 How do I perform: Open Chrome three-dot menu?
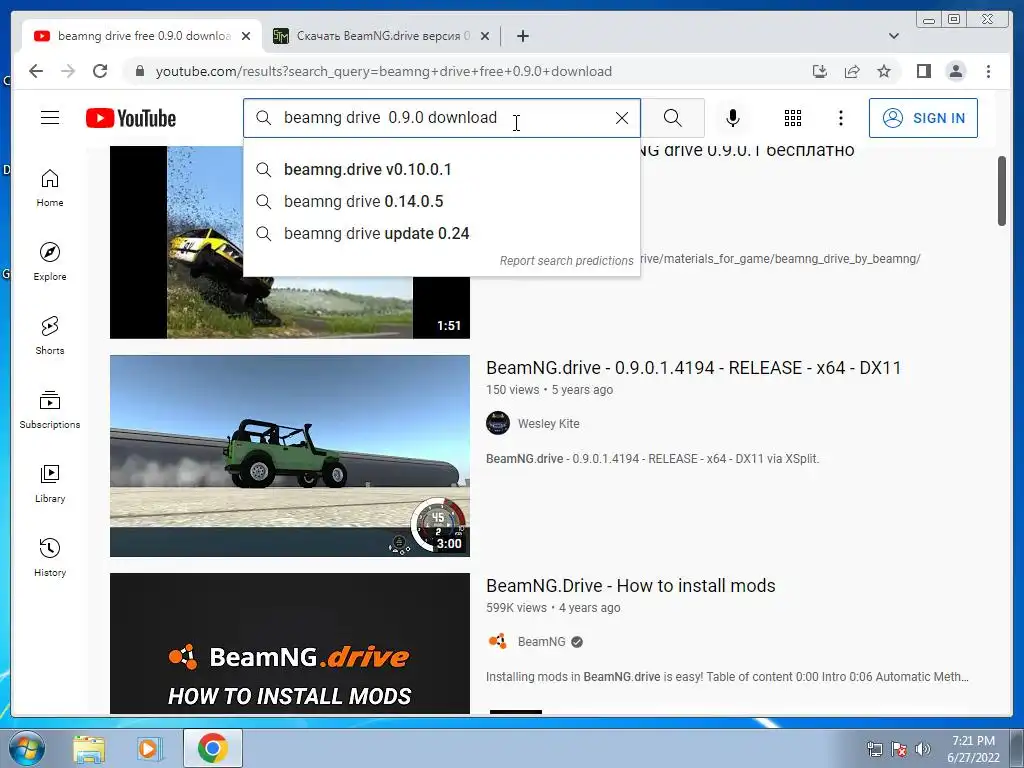click(988, 71)
